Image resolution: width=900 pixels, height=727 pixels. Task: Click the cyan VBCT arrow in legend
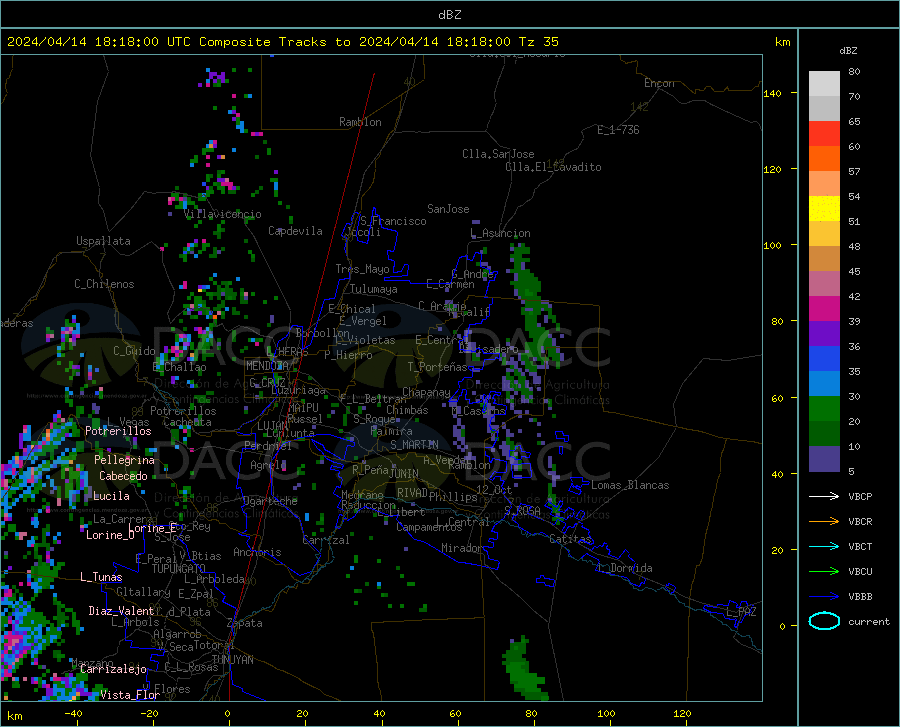pyautogui.click(x=824, y=546)
